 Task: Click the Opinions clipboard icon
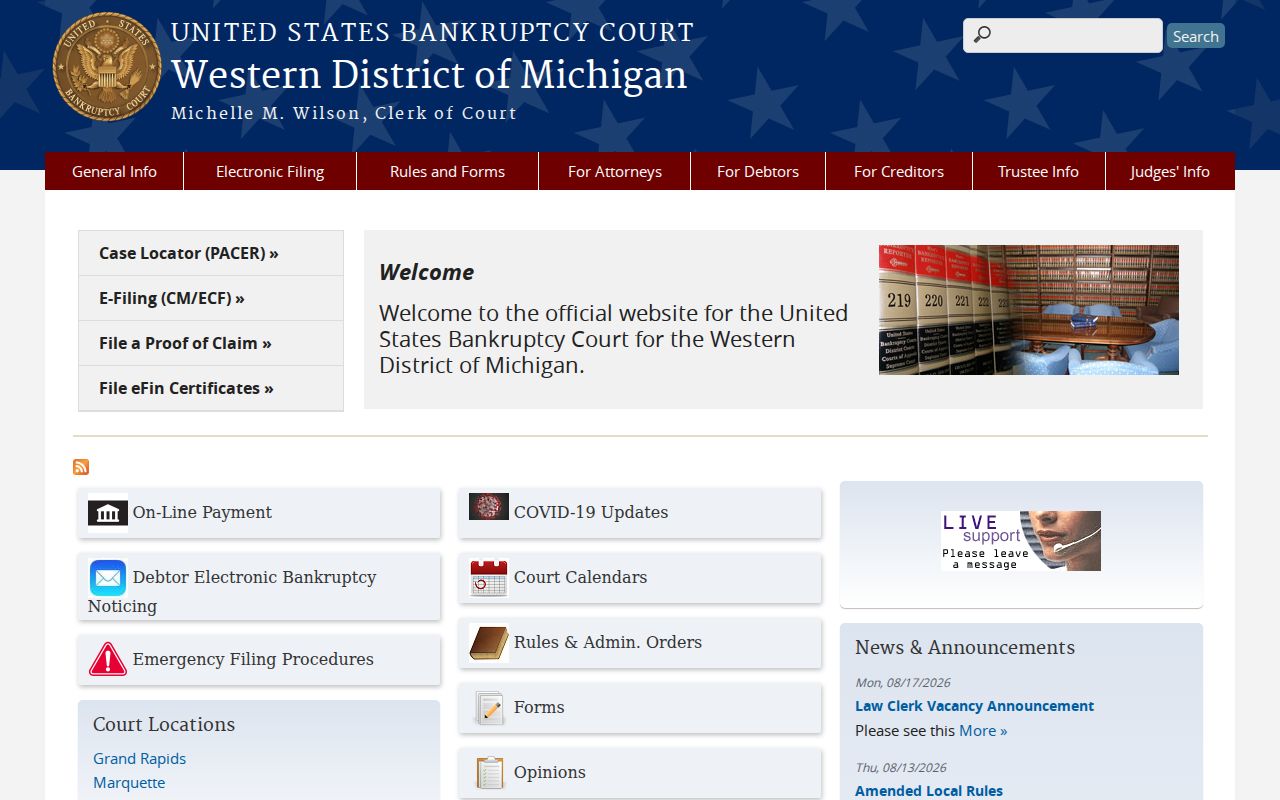click(489, 773)
